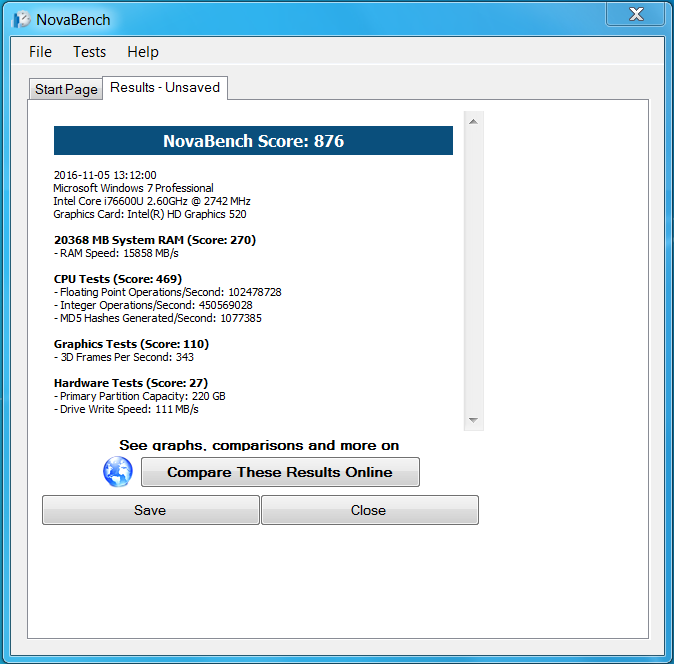Select the Results - Unsaved tab
Viewport: 674px width, 664px height.
165,88
